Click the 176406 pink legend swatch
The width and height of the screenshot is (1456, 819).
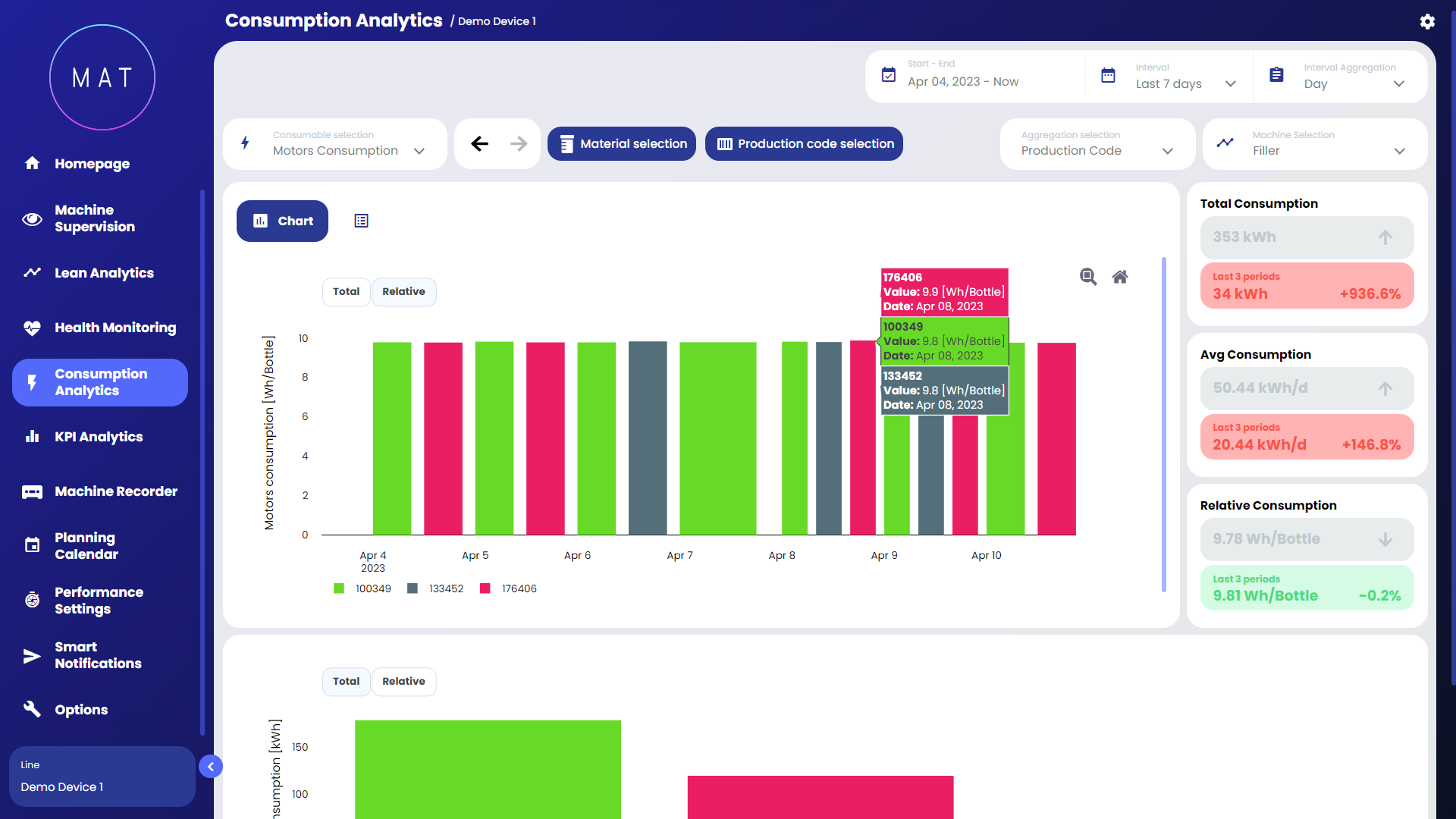tap(485, 588)
